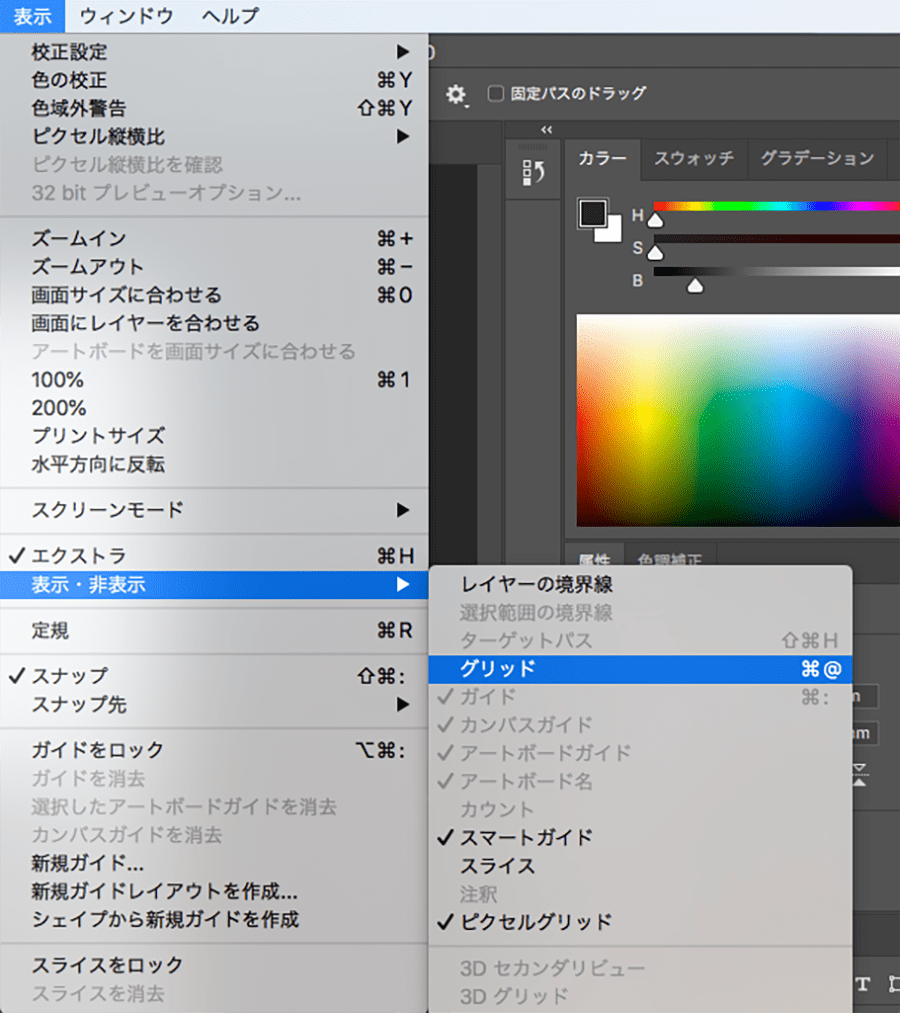Viewport: 900px width, 1013px height.
Task: Toggle the スマートガイド checked item
Action: [x=526, y=837]
